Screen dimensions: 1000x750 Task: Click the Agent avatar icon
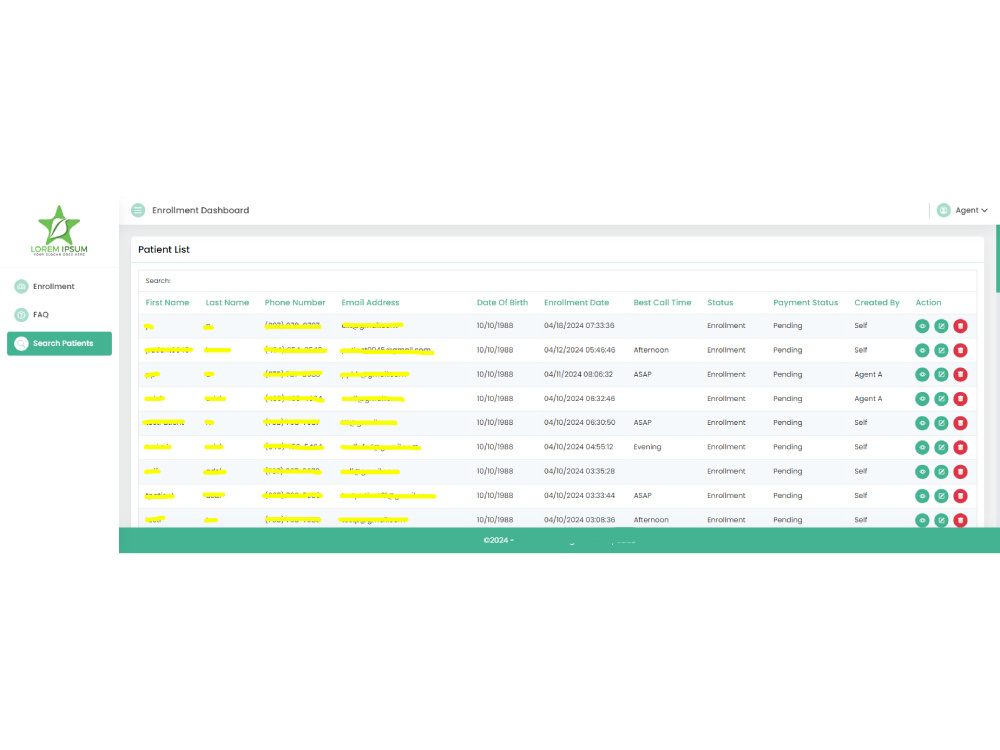943,210
